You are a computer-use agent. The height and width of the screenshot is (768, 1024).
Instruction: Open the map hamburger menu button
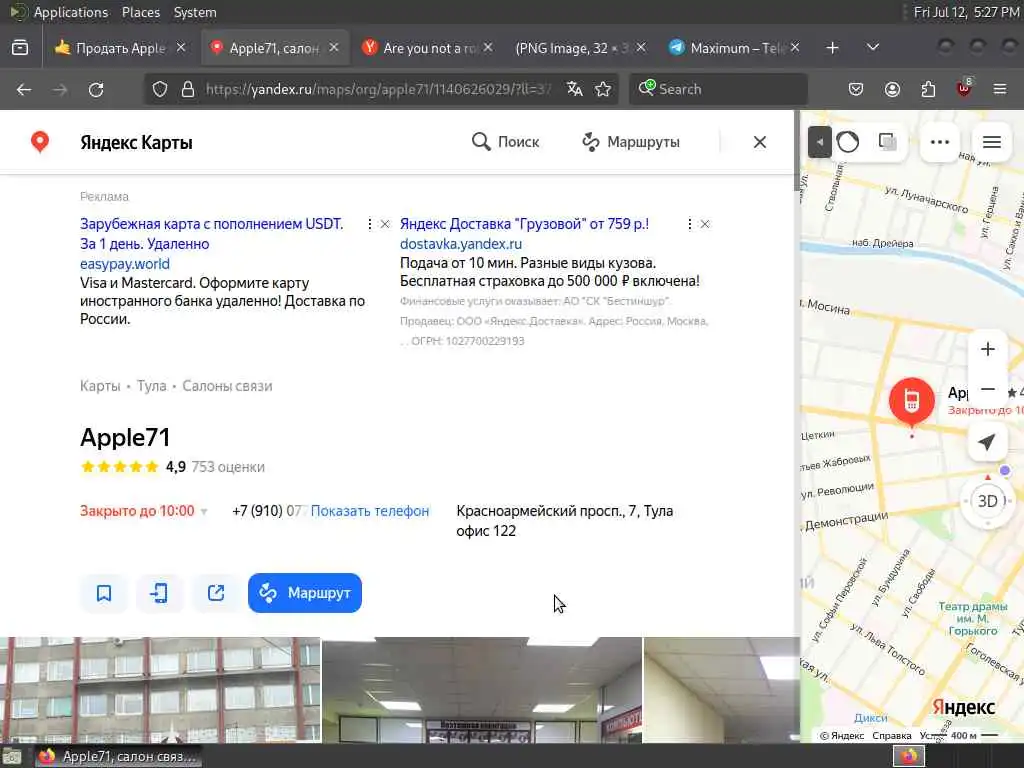pyautogui.click(x=992, y=142)
